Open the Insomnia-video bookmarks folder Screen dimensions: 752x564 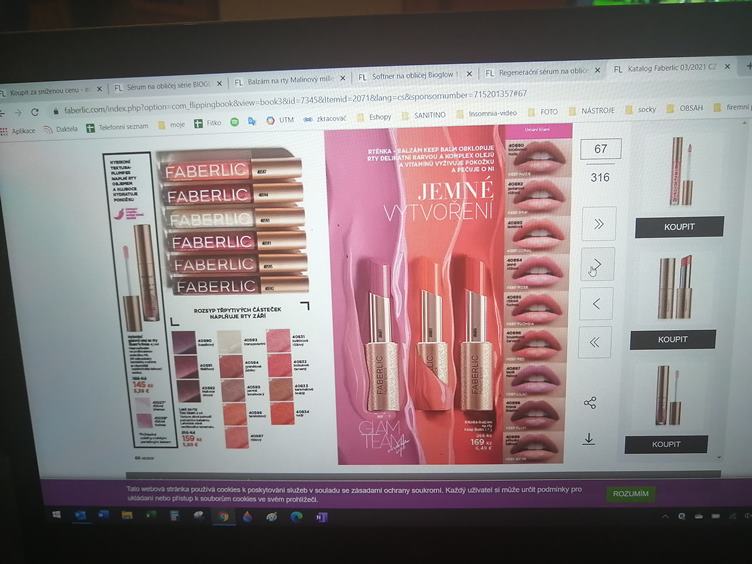tap(487, 114)
